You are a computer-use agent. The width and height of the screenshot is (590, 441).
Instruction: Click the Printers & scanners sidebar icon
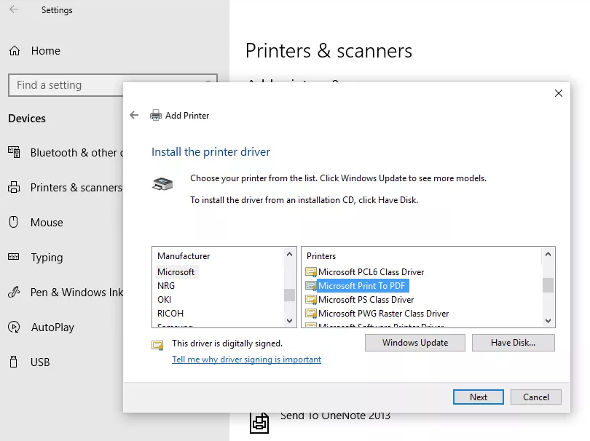[x=14, y=187]
